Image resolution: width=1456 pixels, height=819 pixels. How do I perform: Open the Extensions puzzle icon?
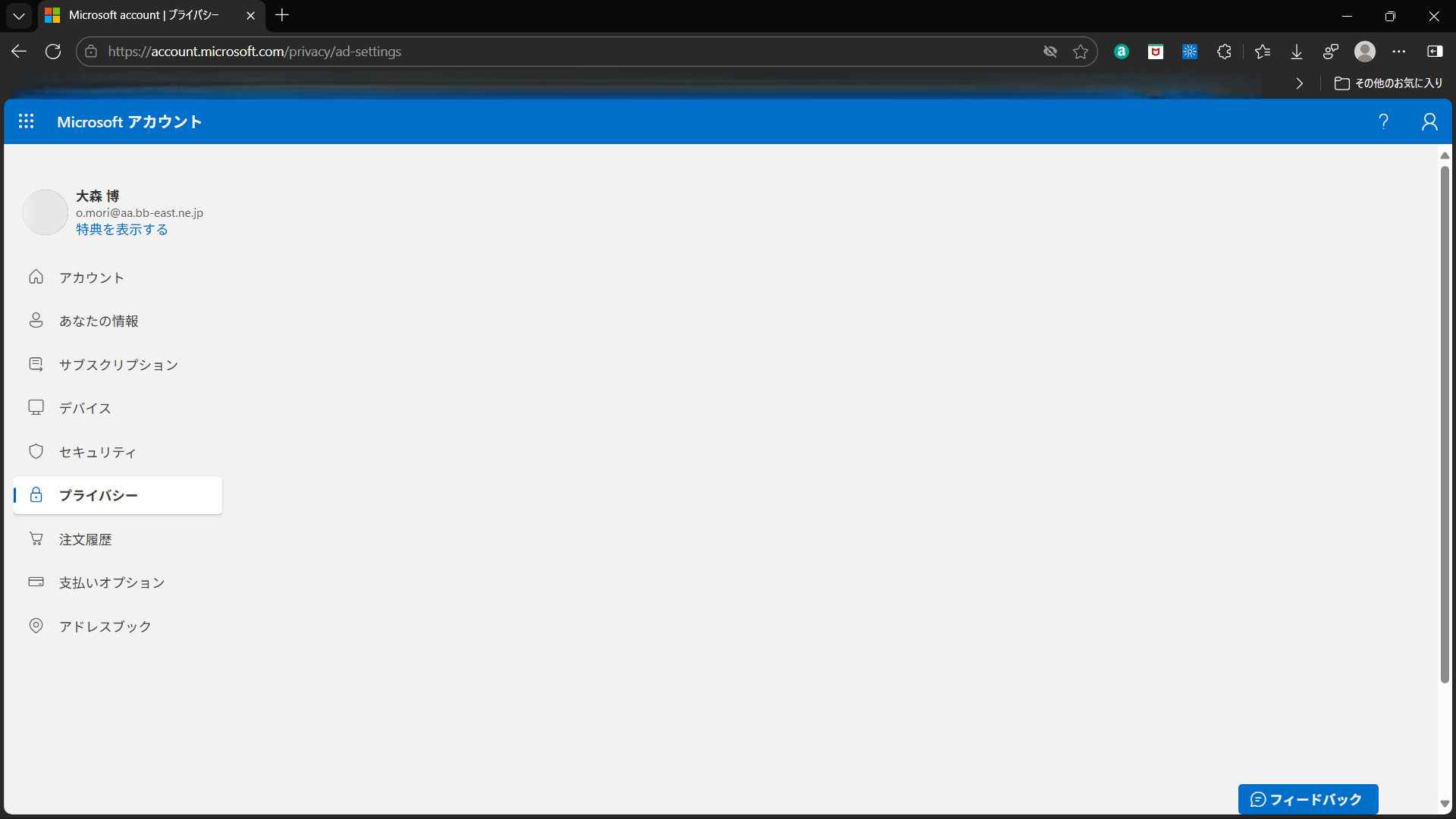pyautogui.click(x=1224, y=52)
